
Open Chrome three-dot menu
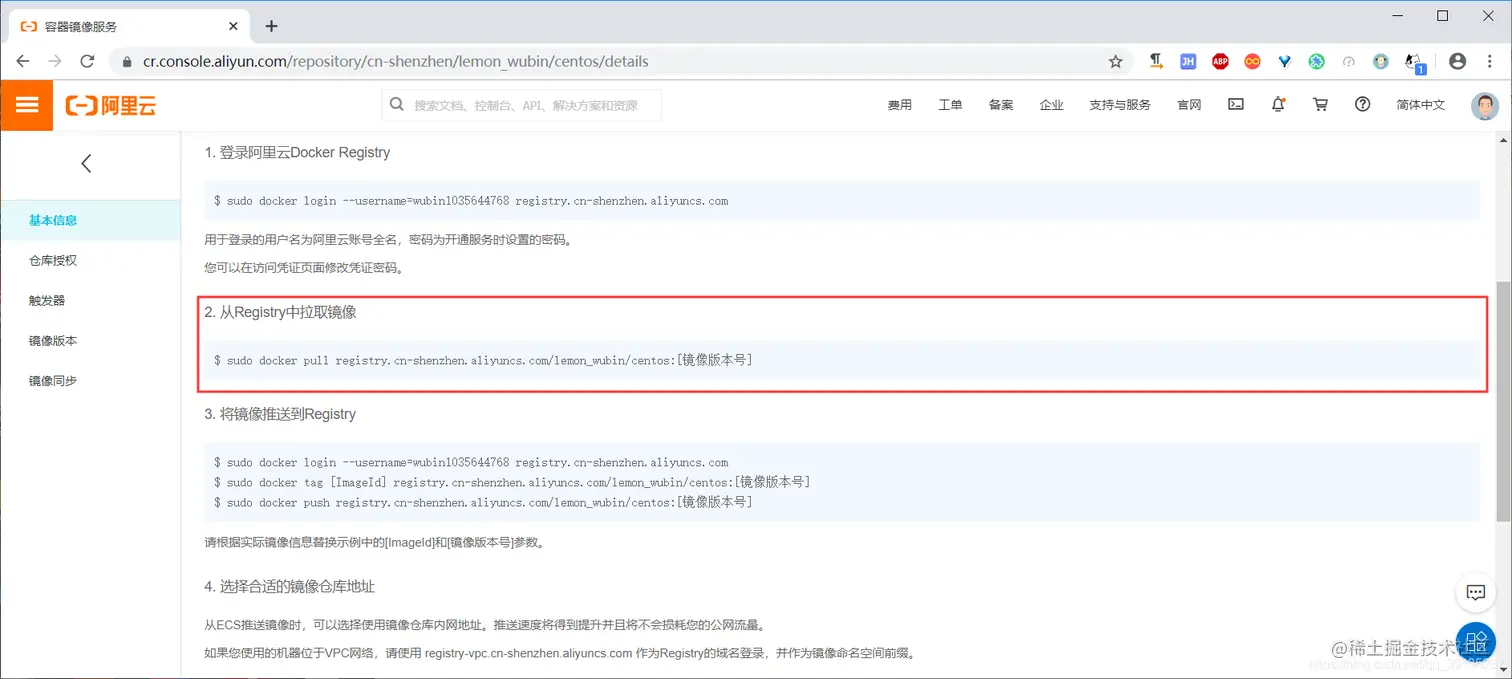[x=1489, y=61]
